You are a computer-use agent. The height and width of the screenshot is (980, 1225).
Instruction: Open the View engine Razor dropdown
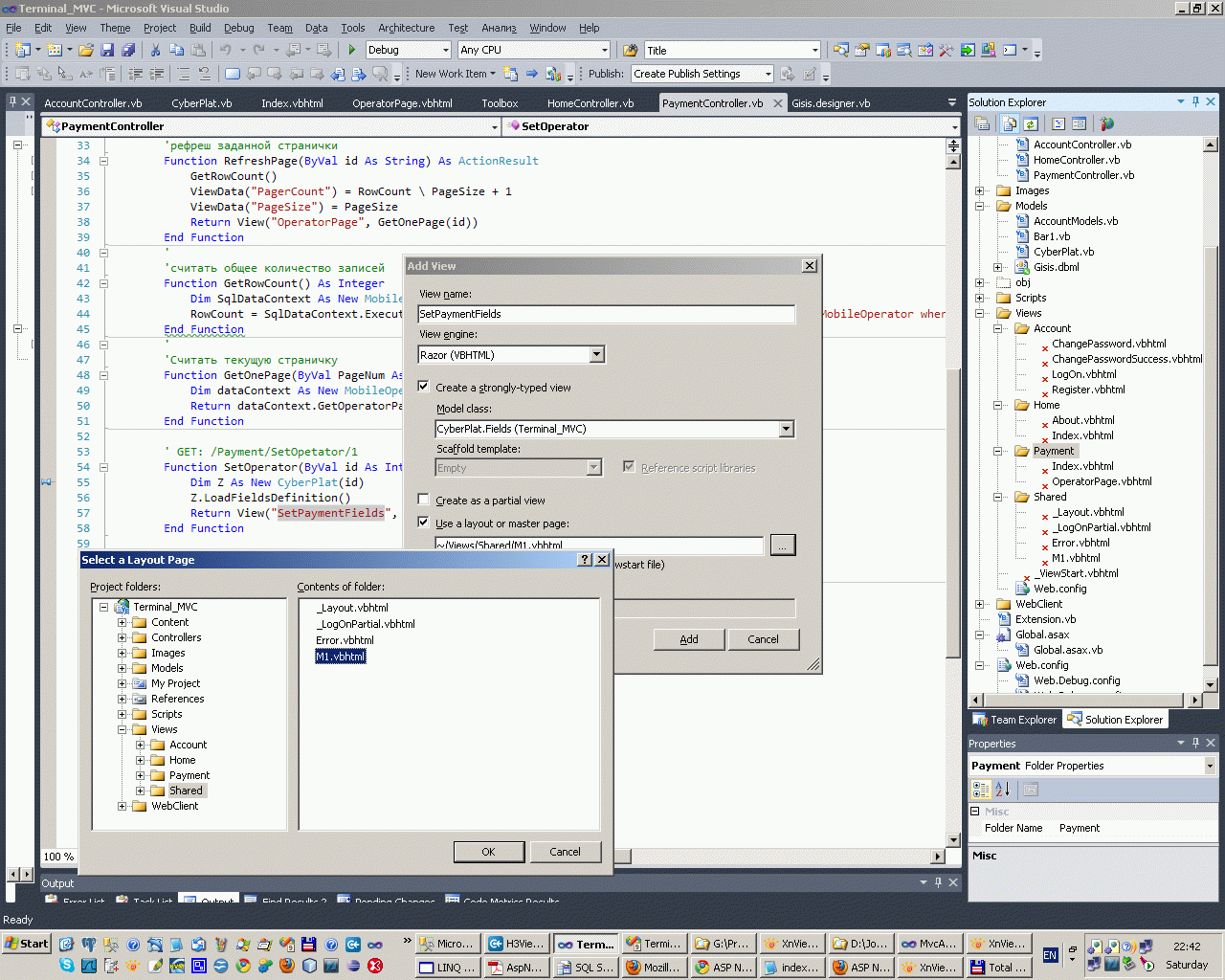[596, 355]
